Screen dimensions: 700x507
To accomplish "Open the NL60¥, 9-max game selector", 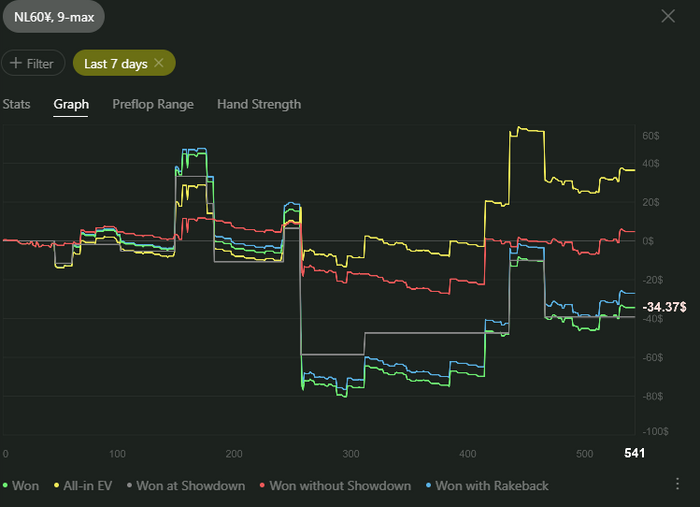I will (x=52, y=16).
